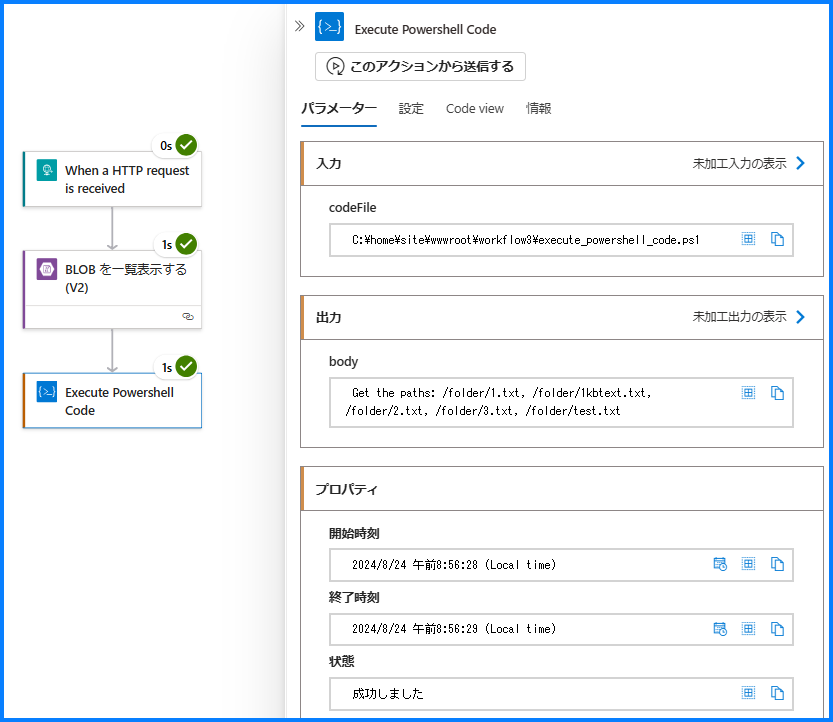Click the プロパティ section header
Image resolution: width=833 pixels, height=722 pixels.
(x=562, y=489)
